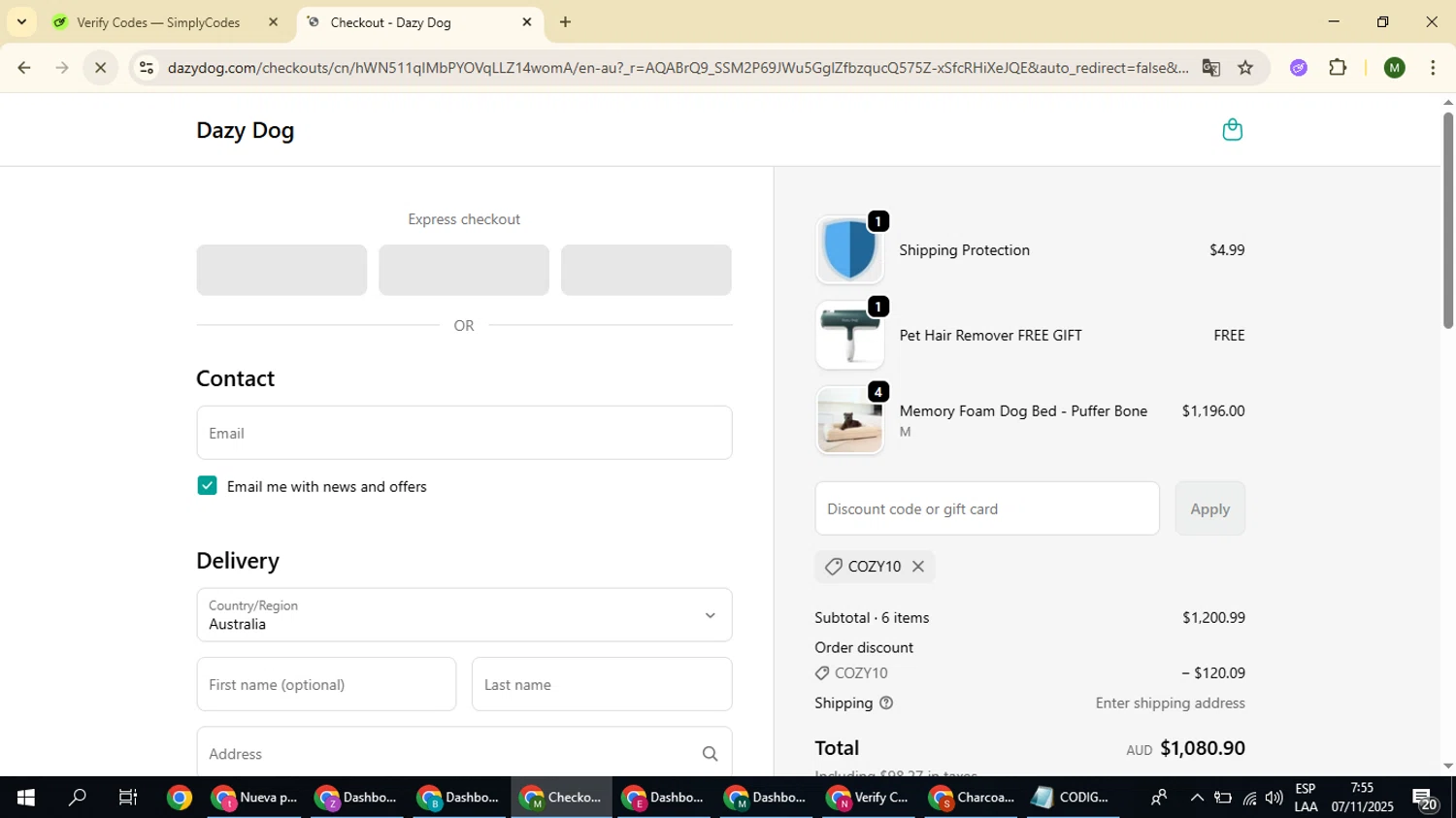Click the Pet Hair Remover FREE GIFT text

point(990,336)
